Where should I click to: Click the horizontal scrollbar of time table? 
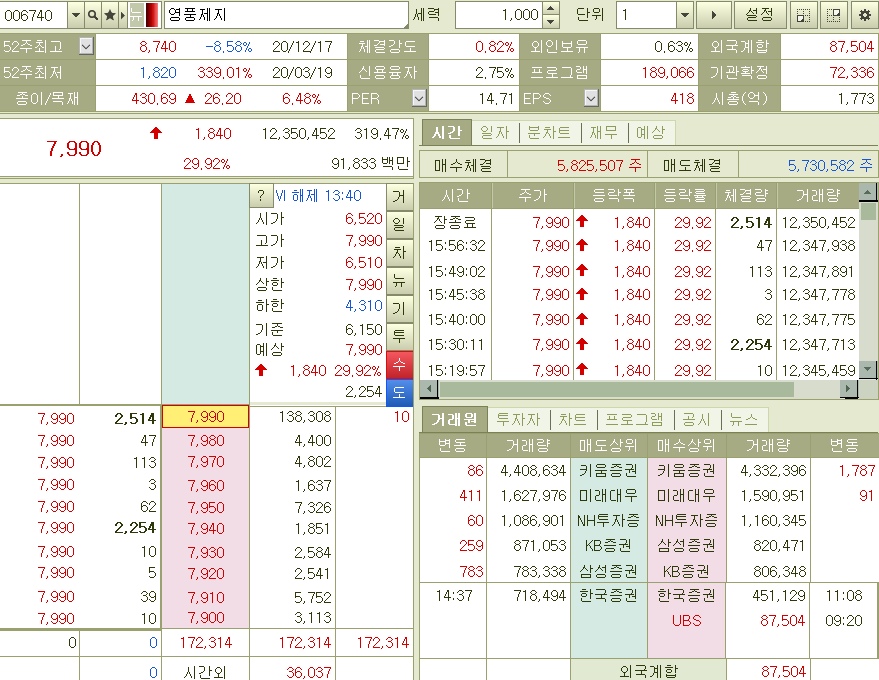[x=617, y=388]
